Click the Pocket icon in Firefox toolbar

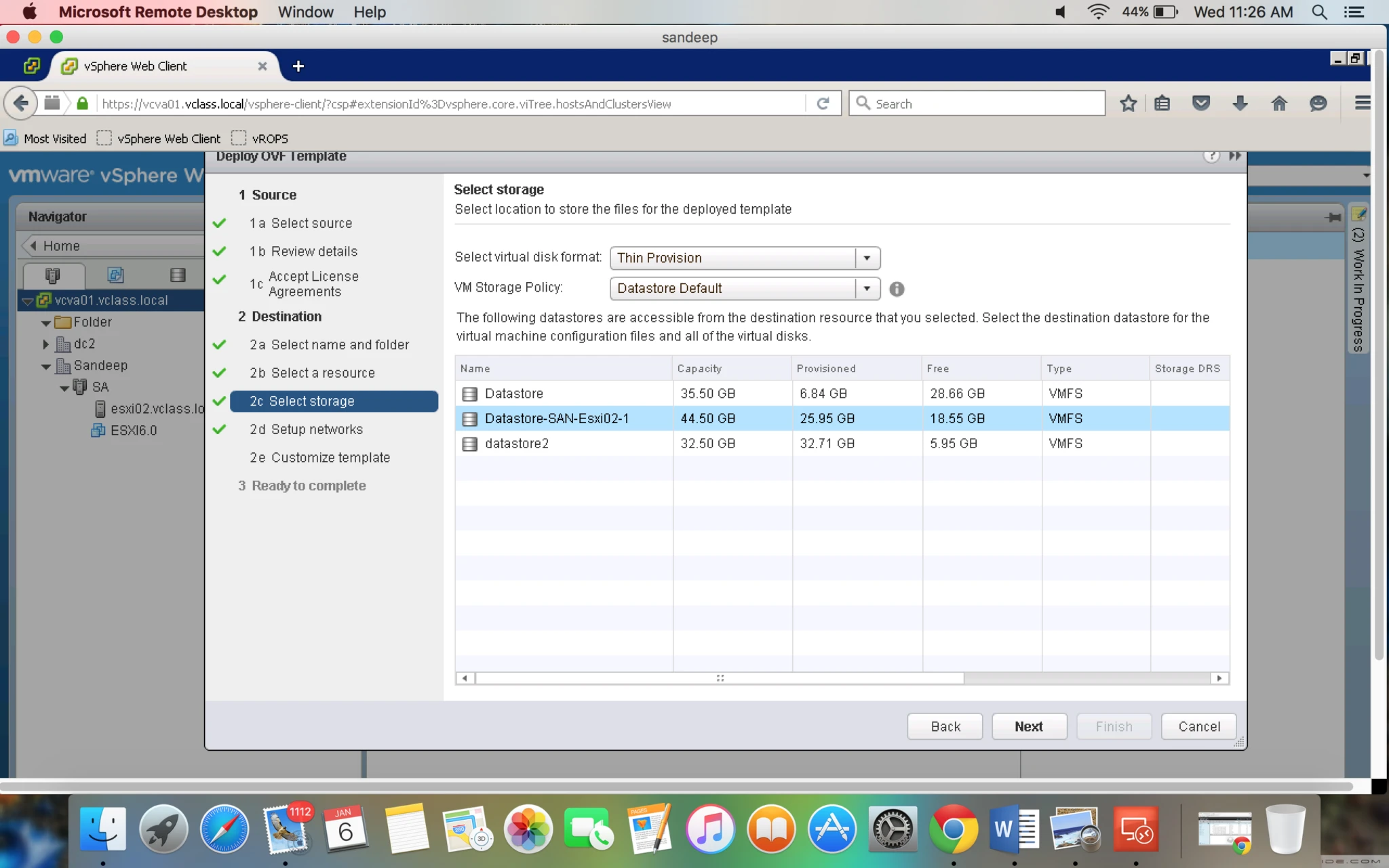[1201, 103]
